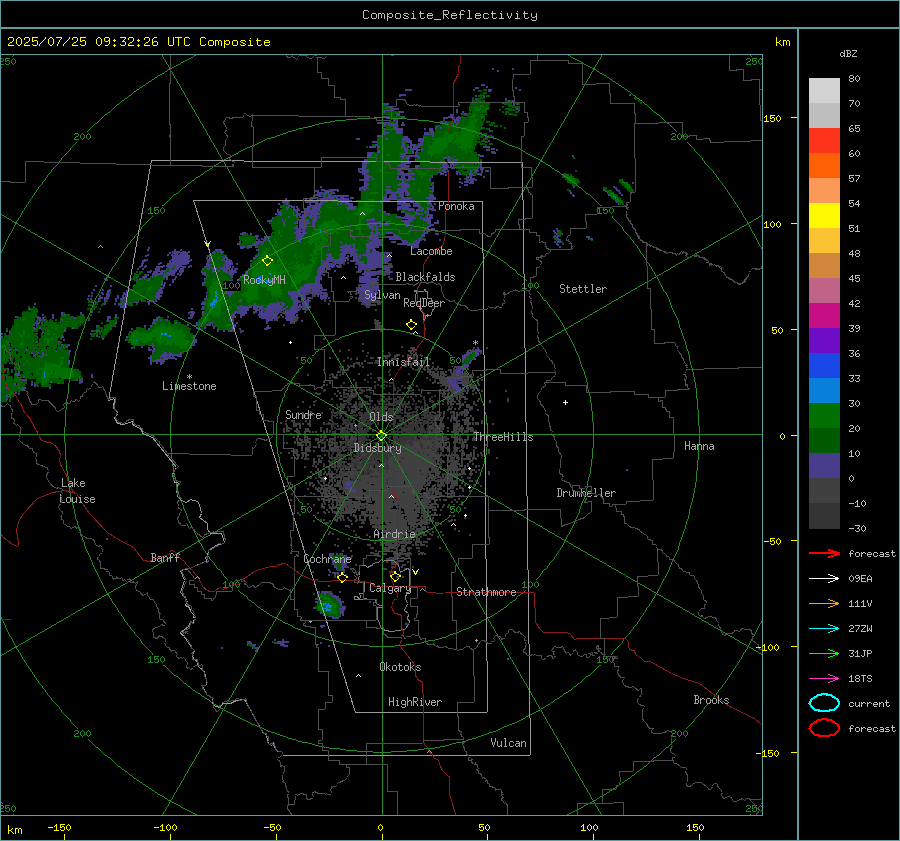Click the red forecast arrow legend icon
900x841 pixels.
point(824,553)
